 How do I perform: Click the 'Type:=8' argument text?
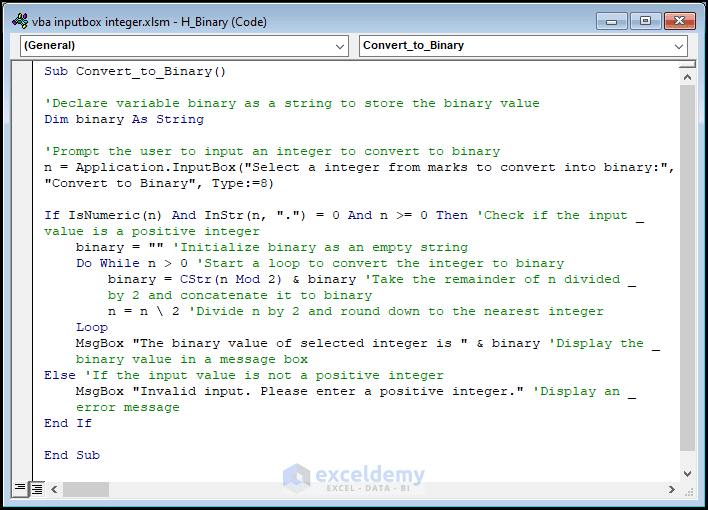point(240,183)
